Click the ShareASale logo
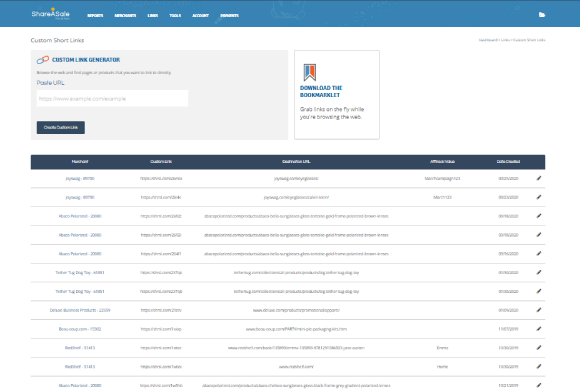This screenshot has height=390, width=580. tap(51, 14)
